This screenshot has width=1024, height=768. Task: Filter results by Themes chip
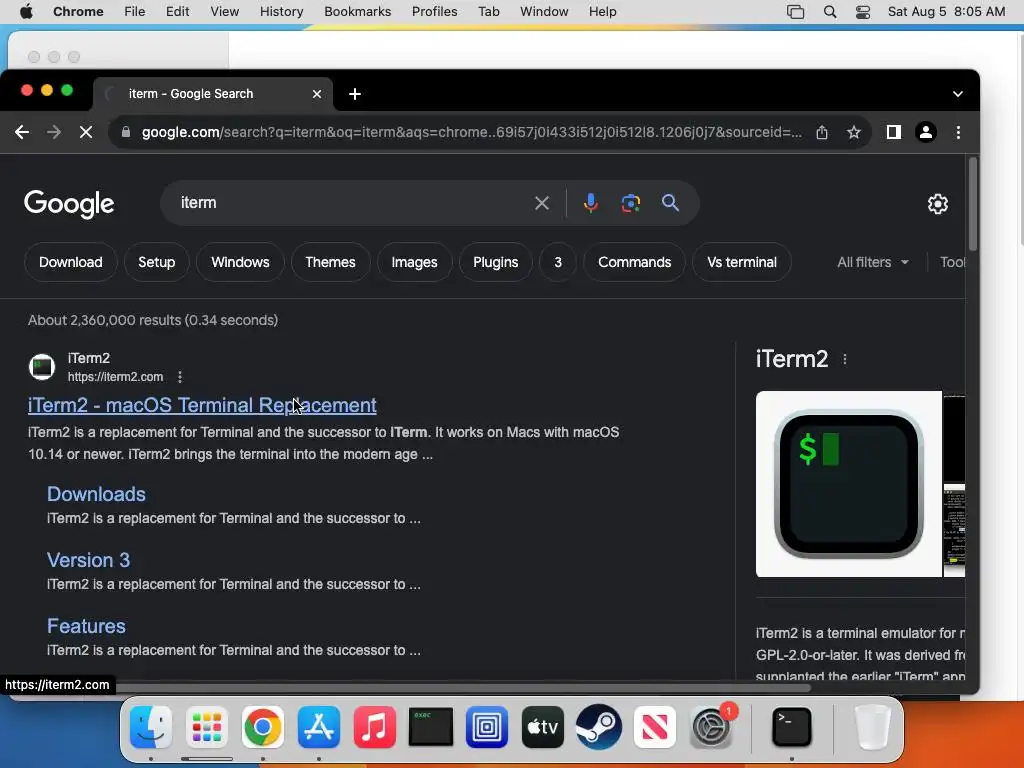click(x=330, y=263)
